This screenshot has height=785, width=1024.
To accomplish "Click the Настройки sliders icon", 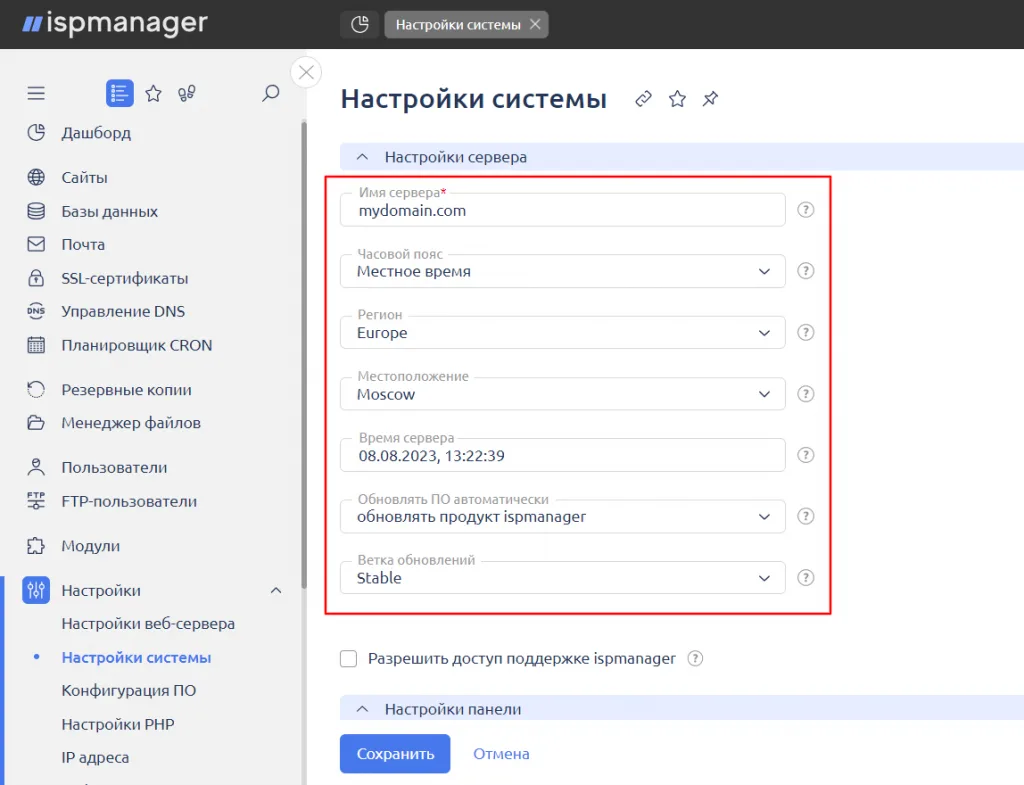I will coord(36,590).
